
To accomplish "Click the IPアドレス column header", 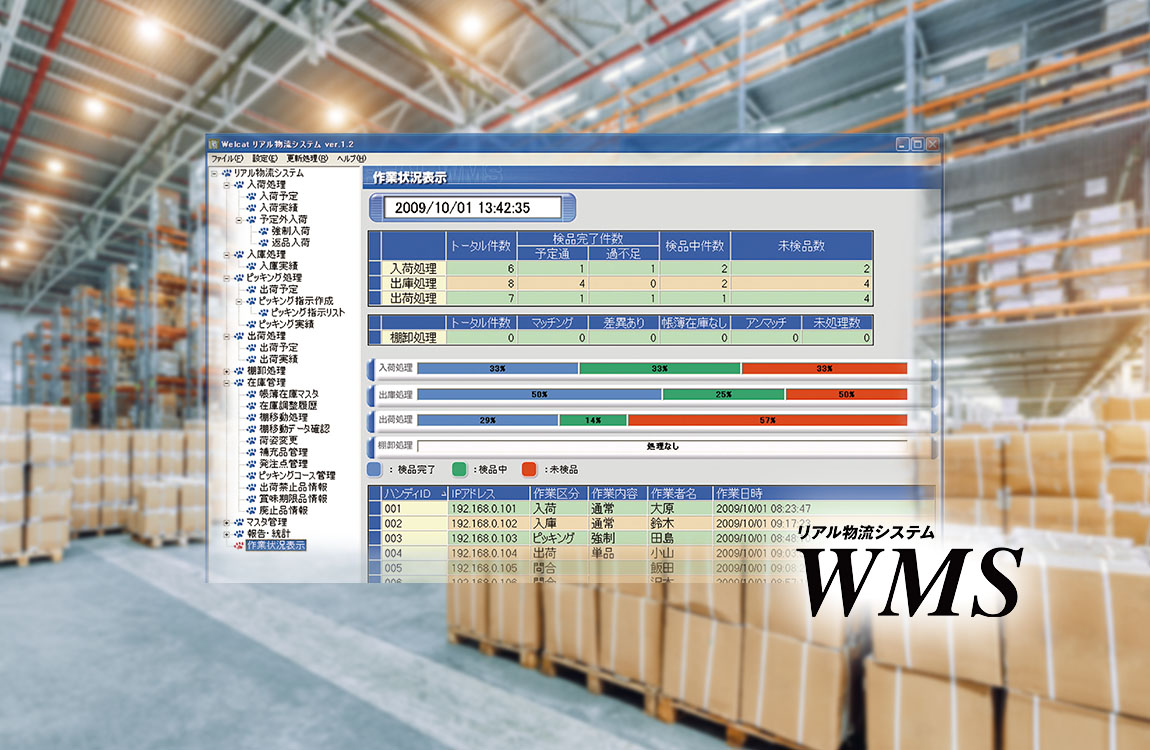I will [x=488, y=493].
